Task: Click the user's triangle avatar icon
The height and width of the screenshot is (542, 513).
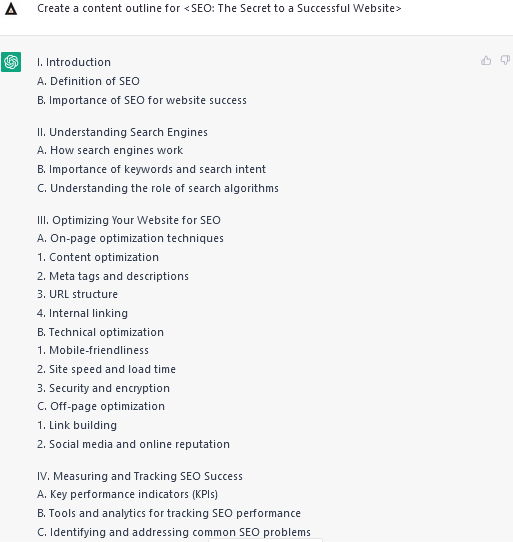Action: (11, 9)
